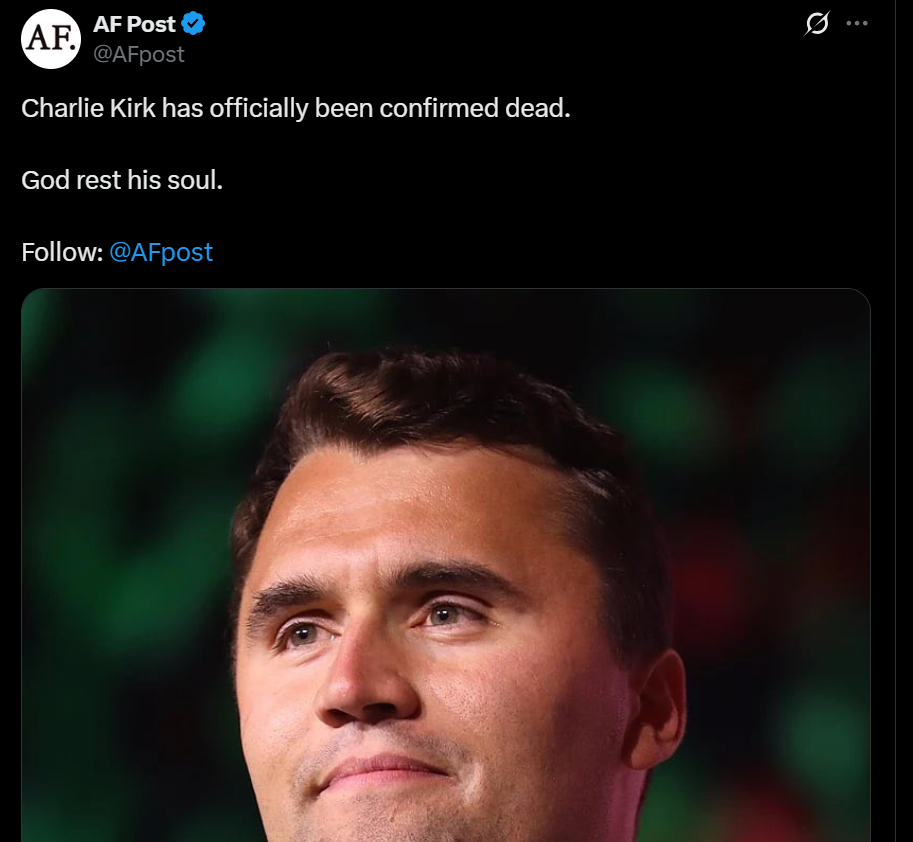Click the "Follow:" label in the post
The height and width of the screenshot is (842, 913).
tap(62, 252)
